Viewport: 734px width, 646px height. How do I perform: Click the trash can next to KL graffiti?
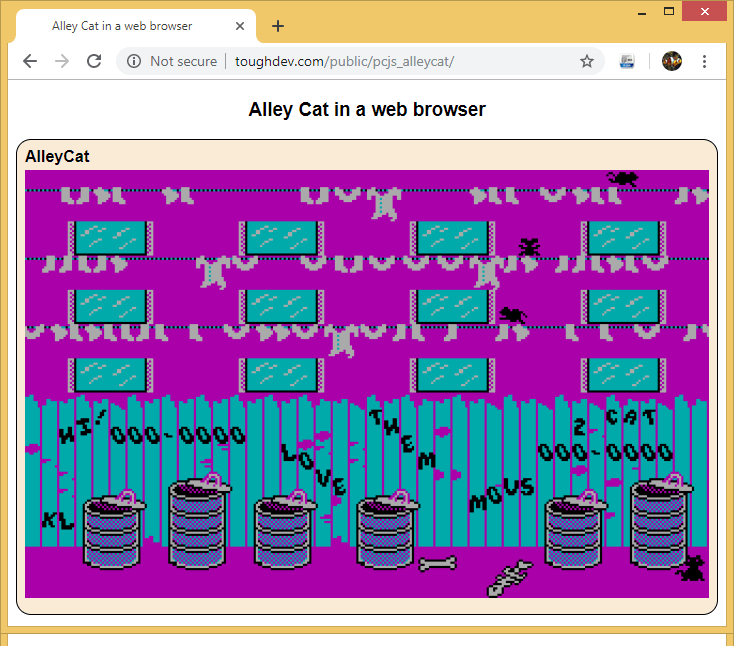coord(114,529)
